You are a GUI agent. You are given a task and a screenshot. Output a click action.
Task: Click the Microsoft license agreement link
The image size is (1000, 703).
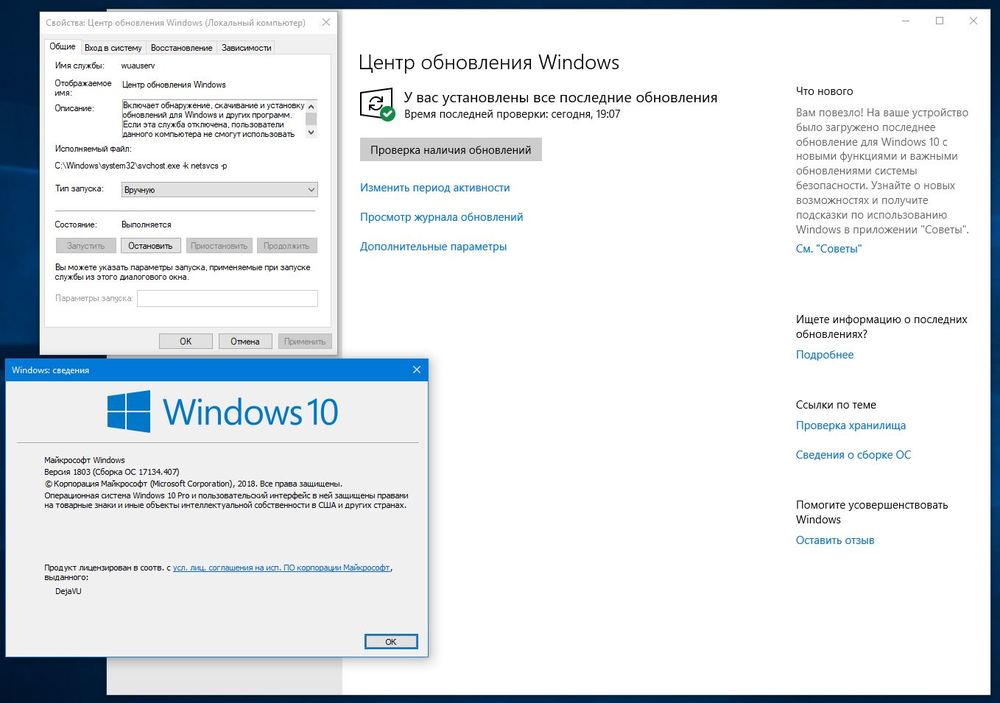click(x=282, y=567)
